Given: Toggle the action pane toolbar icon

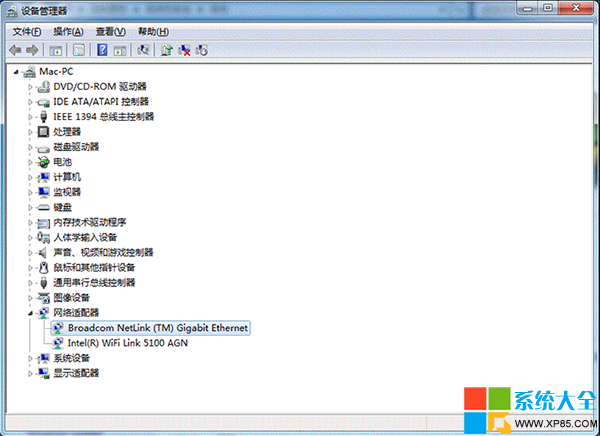Looking at the screenshot, I should click(120, 50).
